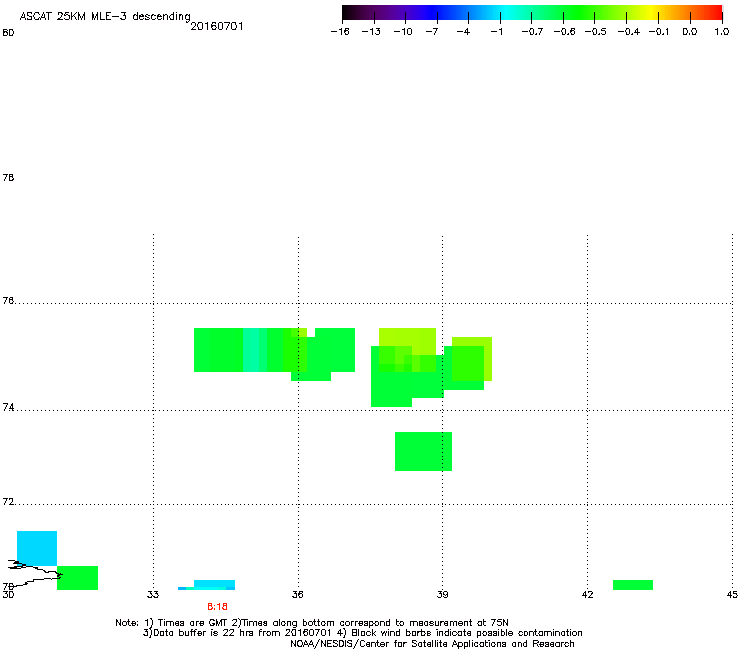Click the color bar label "-4"

pos(463,32)
